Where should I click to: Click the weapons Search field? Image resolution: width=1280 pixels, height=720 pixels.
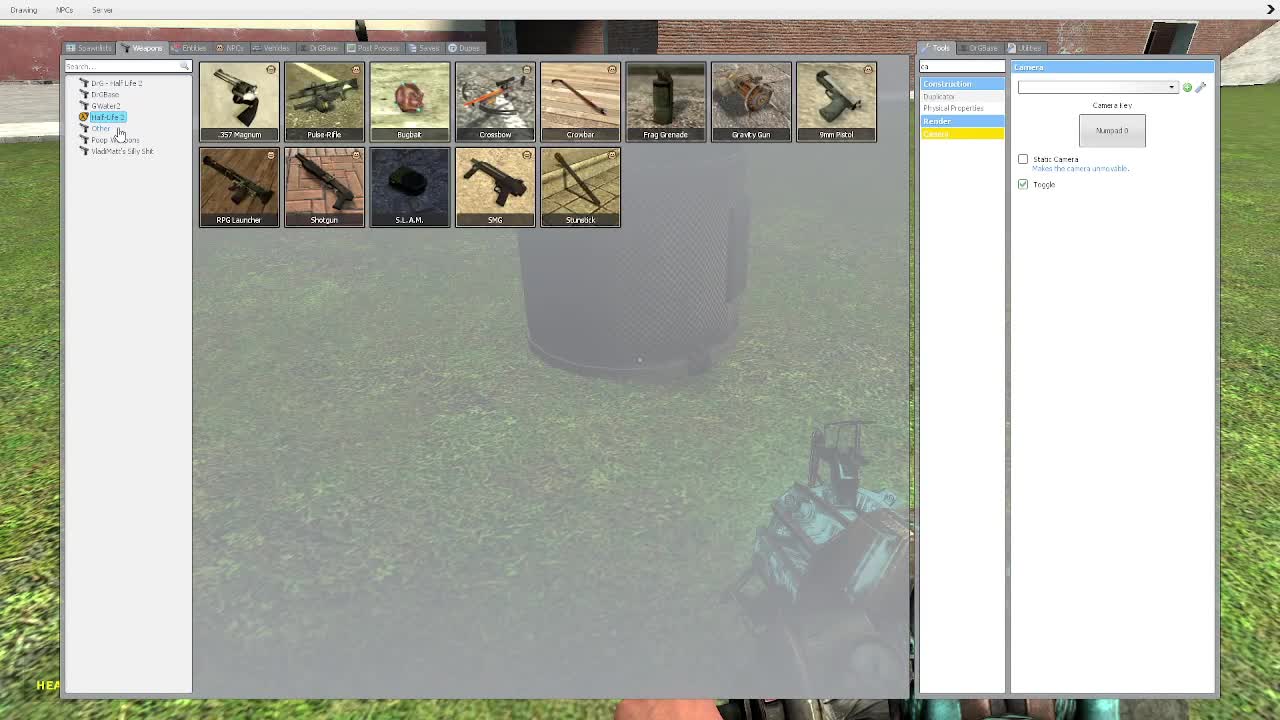pos(122,66)
